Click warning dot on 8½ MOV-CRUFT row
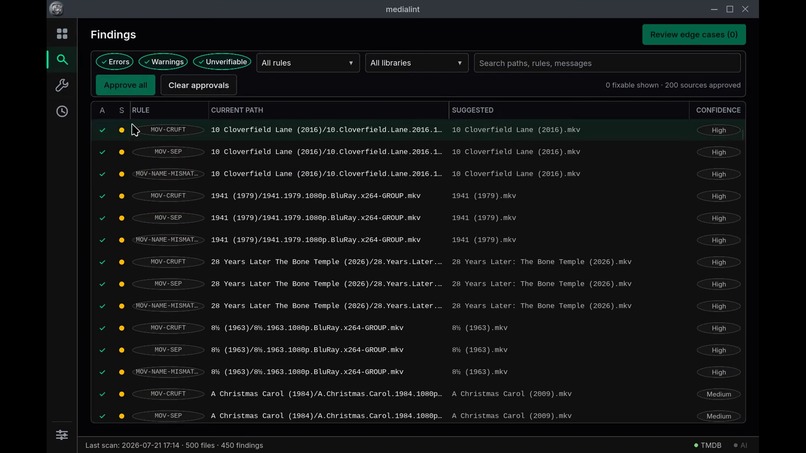The width and height of the screenshot is (806, 453). 121,328
